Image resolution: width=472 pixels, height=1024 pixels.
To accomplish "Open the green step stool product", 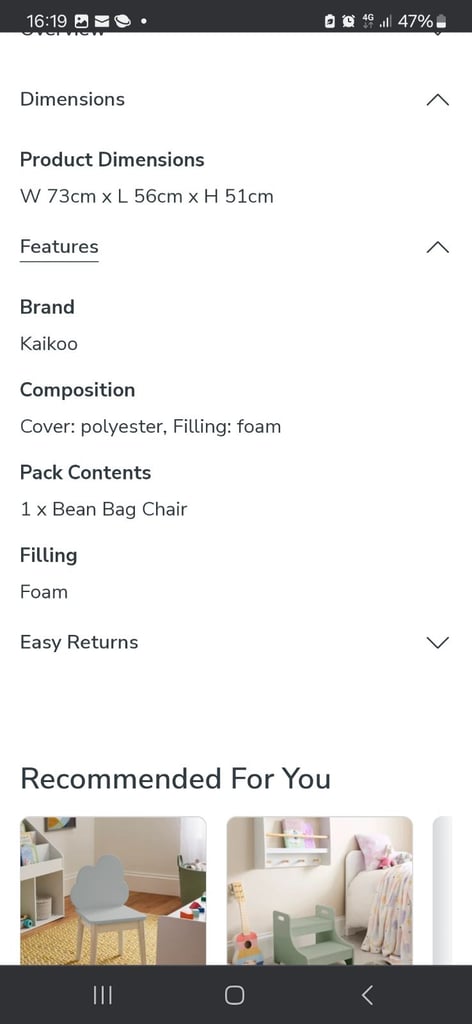I will pyautogui.click(x=320, y=891).
